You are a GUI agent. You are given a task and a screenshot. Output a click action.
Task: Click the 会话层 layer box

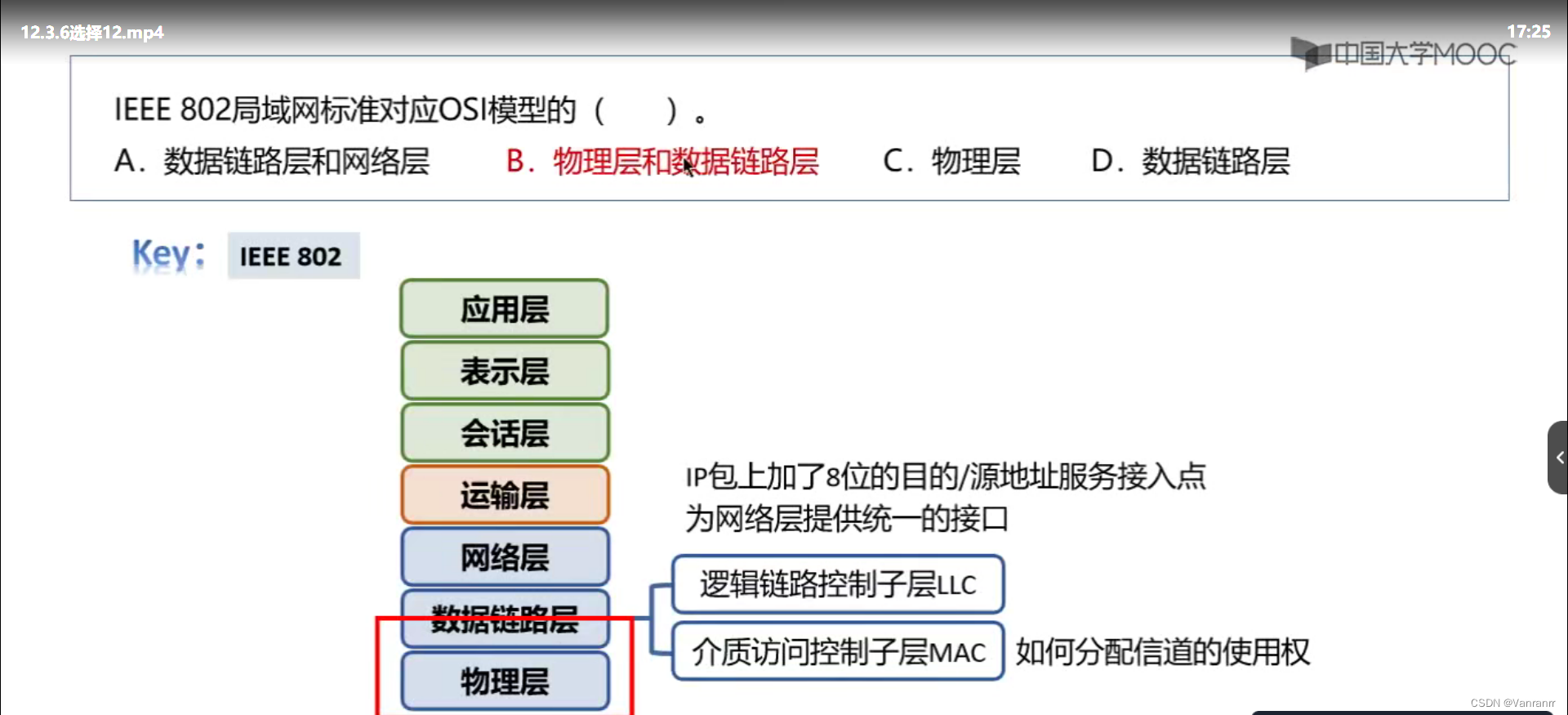[505, 433]
